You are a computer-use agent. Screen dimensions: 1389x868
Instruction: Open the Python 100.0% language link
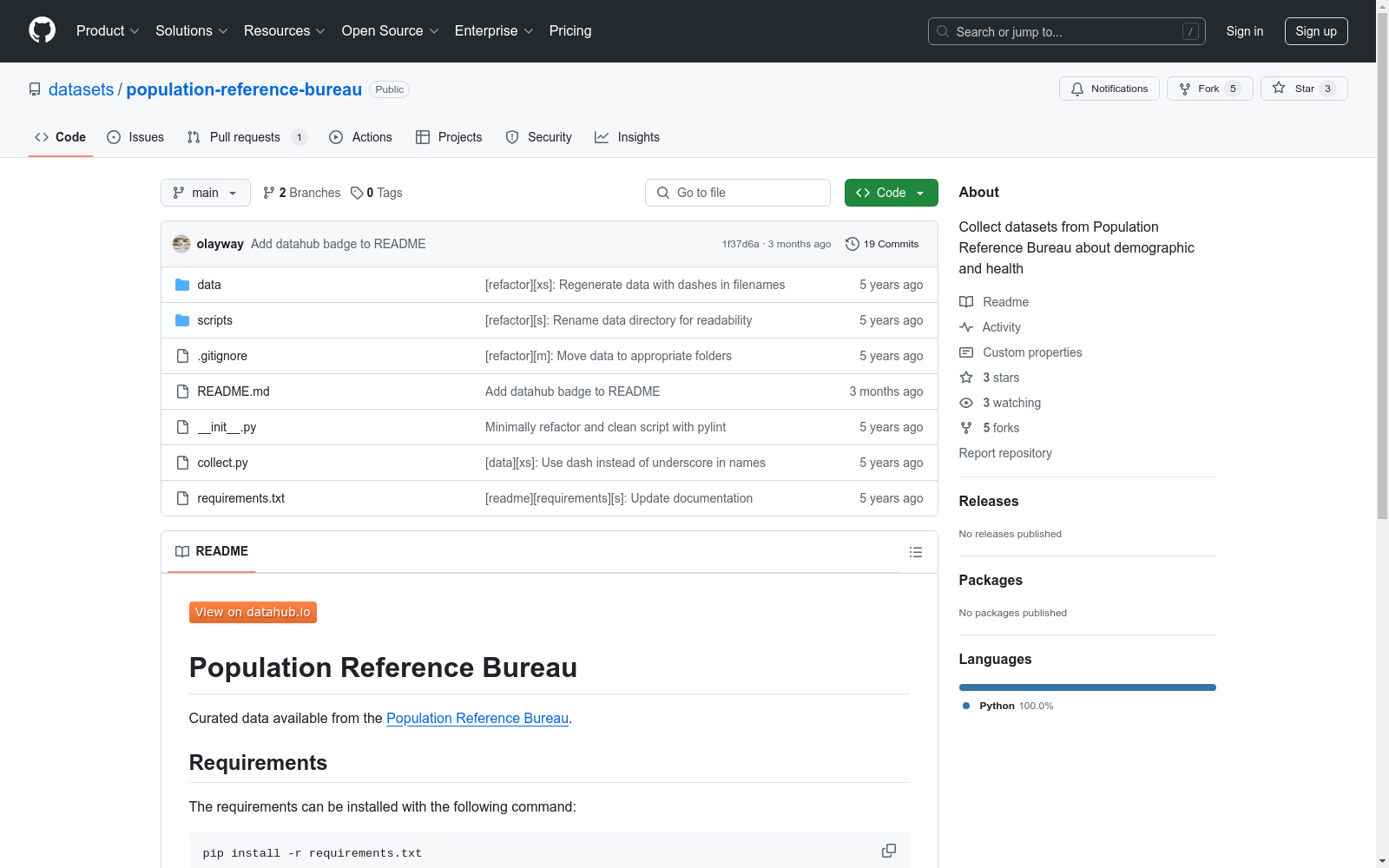pos(1008,706)
